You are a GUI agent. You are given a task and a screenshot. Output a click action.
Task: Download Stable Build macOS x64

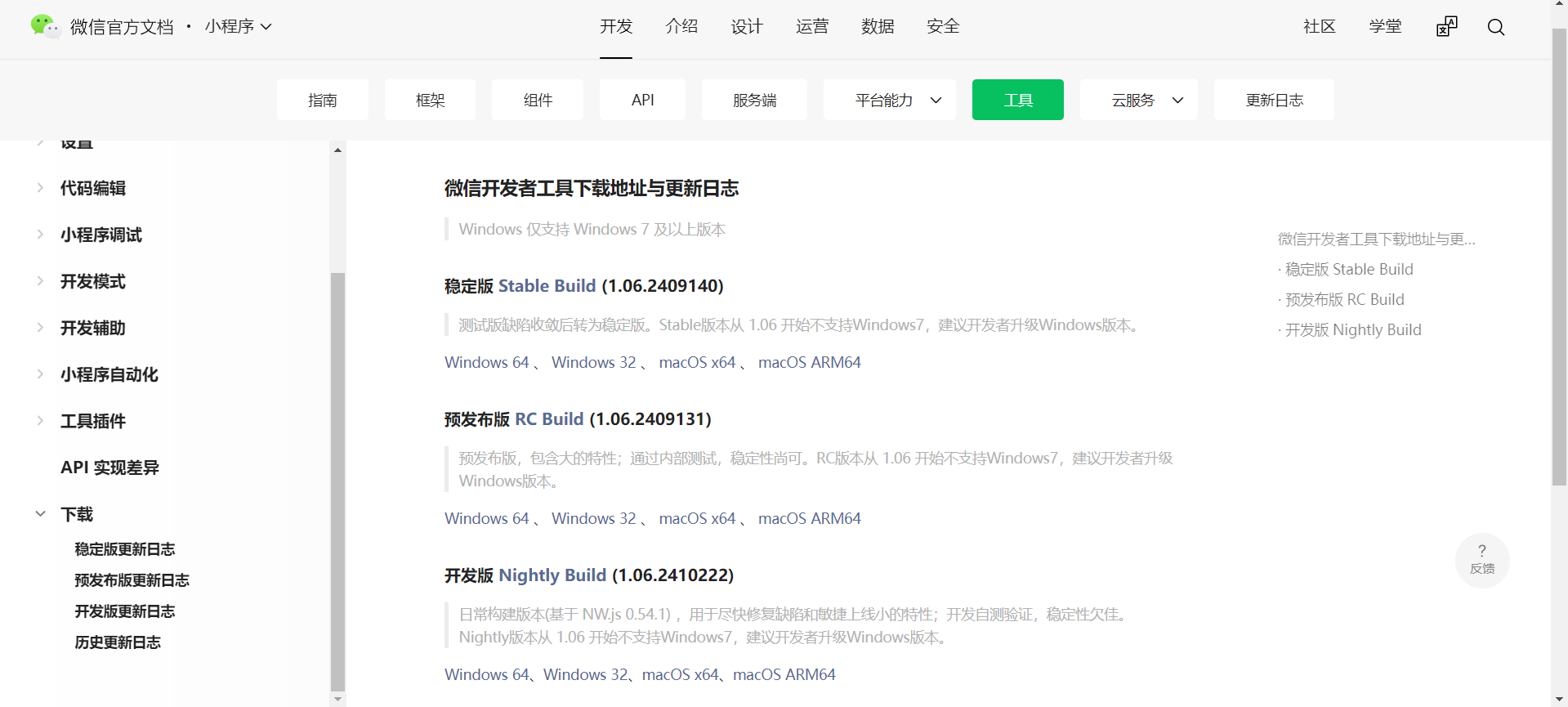698,362
